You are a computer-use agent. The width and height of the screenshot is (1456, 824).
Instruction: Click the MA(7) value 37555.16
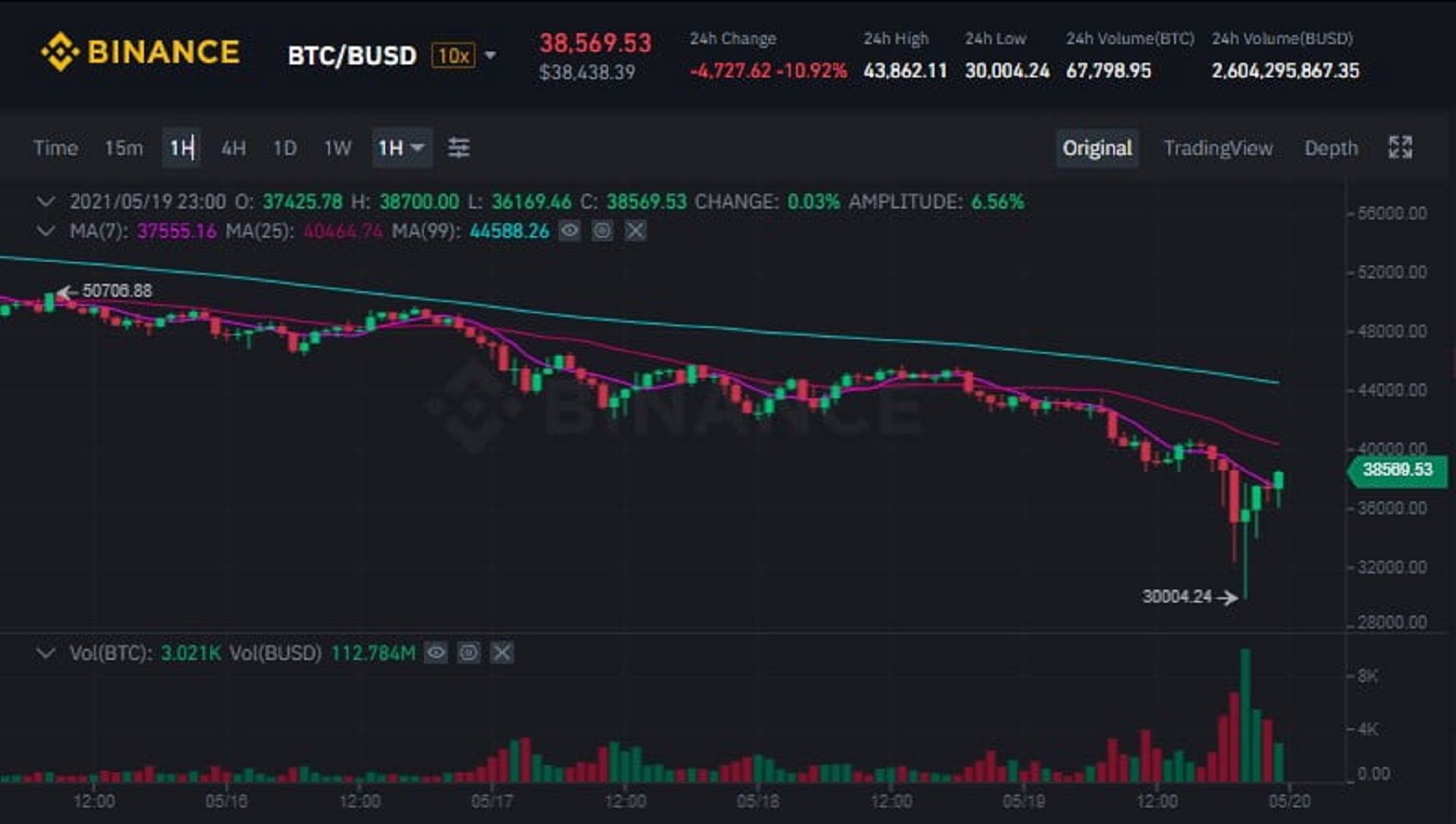click(x=177, y=231)
